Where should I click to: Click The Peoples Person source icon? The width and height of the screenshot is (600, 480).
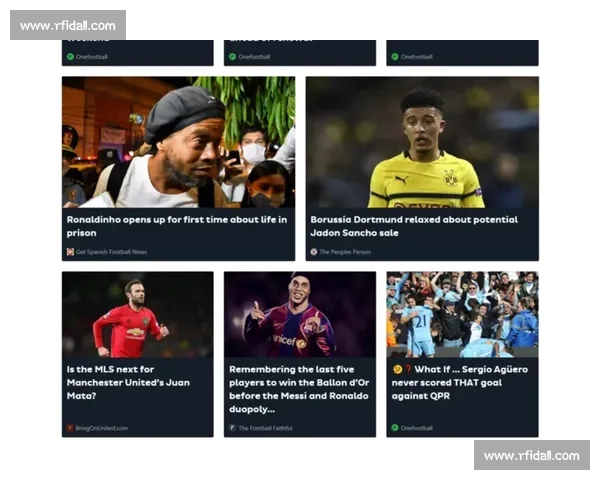[x=314, y=252]
